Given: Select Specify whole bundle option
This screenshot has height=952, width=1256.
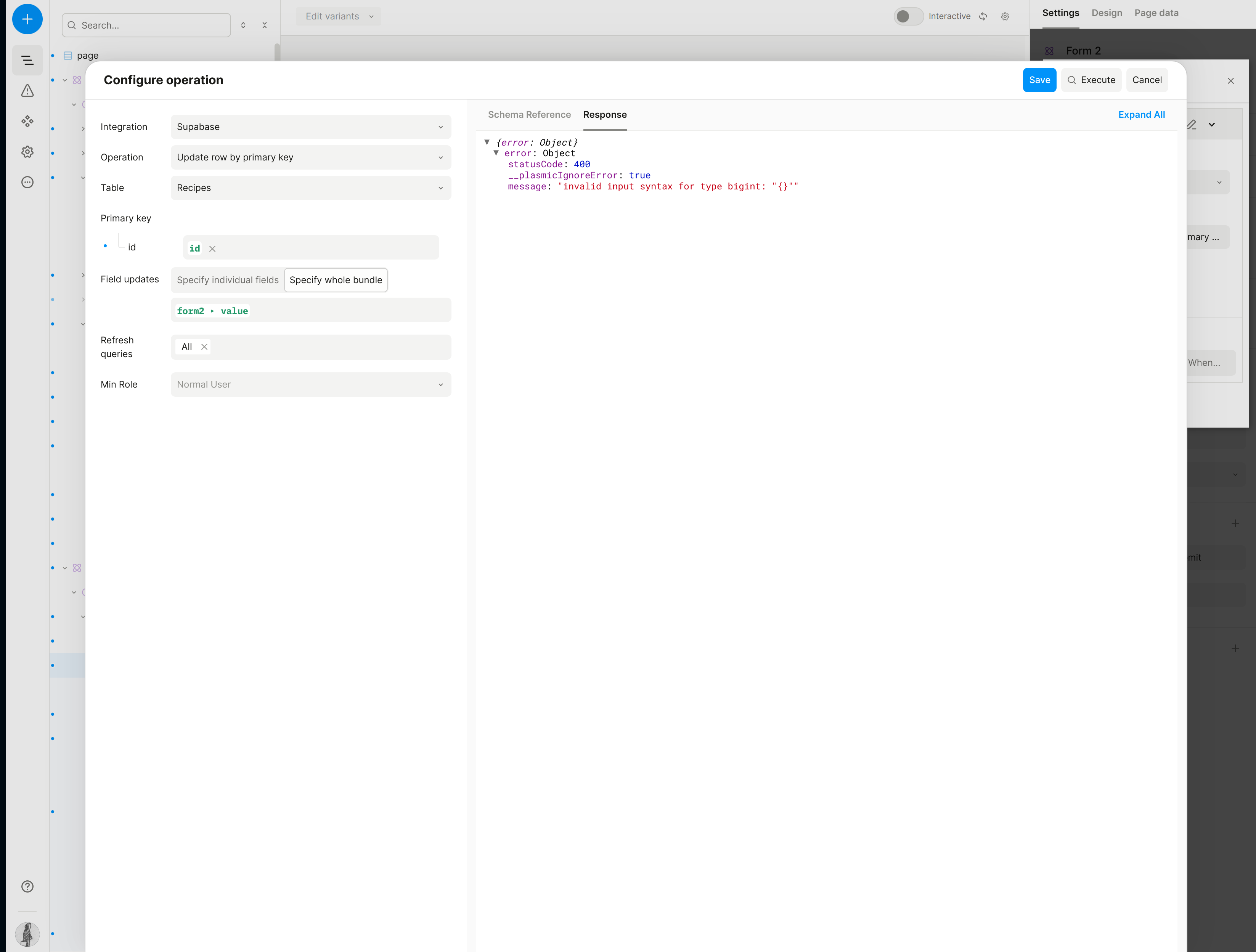Looking at the screenshot, I should (336, 280).
